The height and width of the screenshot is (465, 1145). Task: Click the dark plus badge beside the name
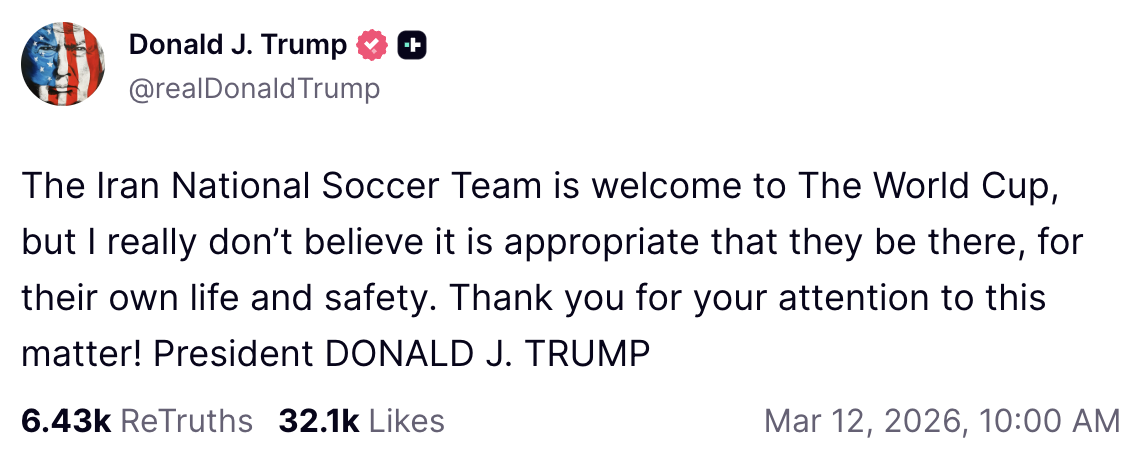[412, 46]
